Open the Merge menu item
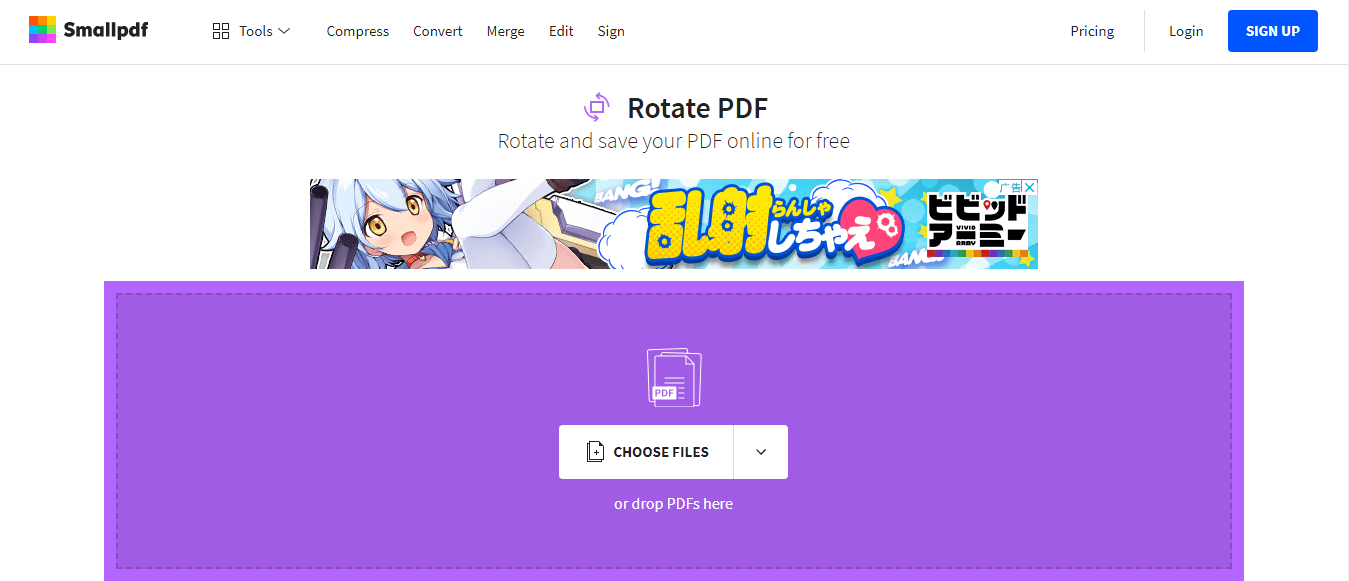Viewport: 1349px width, 581px height. point(506,31)
